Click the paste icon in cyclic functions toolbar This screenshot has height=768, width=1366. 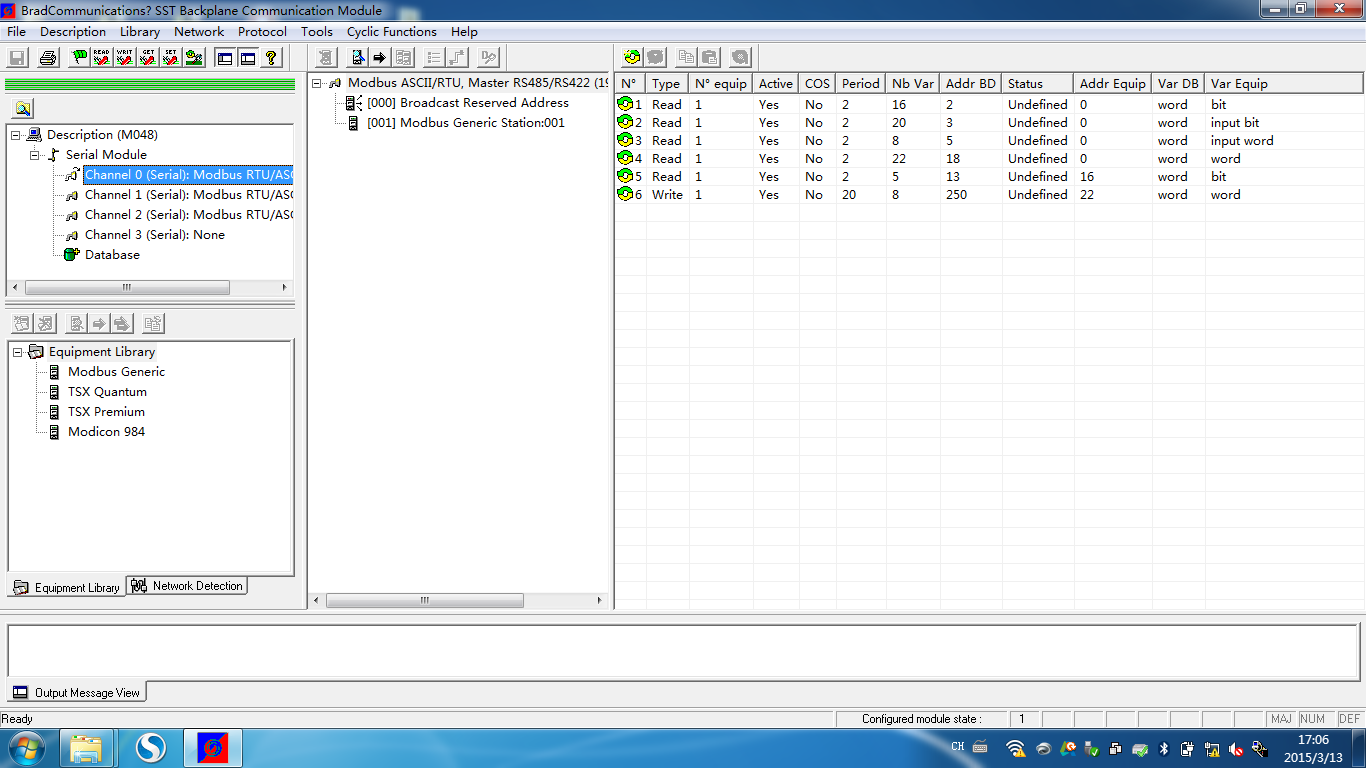click(x=709, y=58)
